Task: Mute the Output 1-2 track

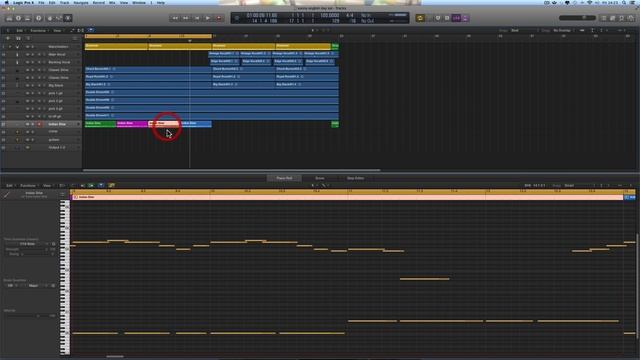Action: pyautogui.click(x=27, y=147)
